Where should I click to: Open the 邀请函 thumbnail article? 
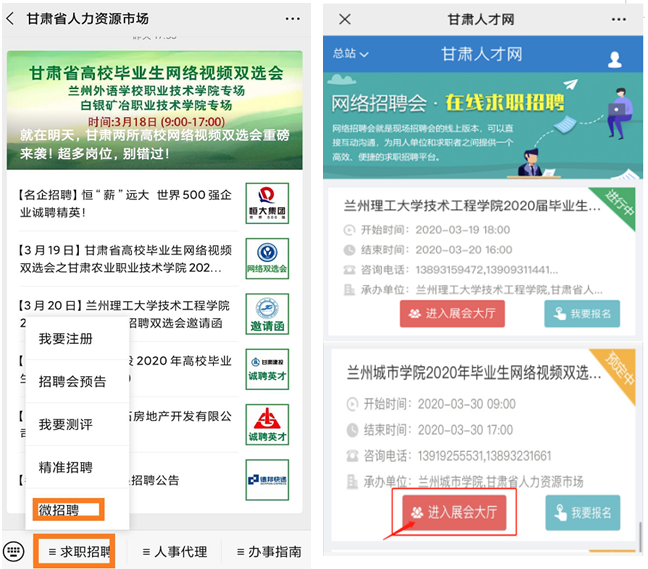tap(267, 314)
